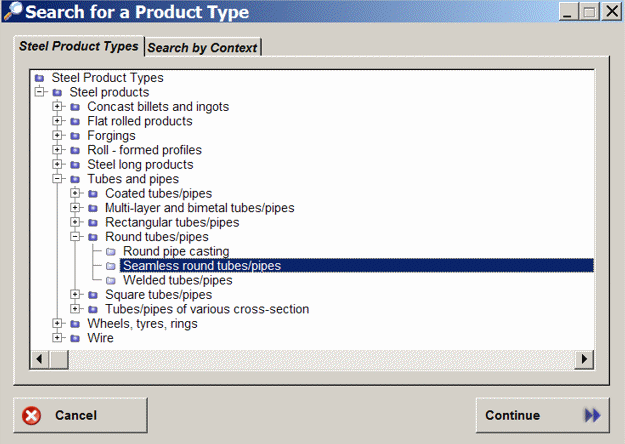Expand the Coated tubes/pipes node

point(76,194)
